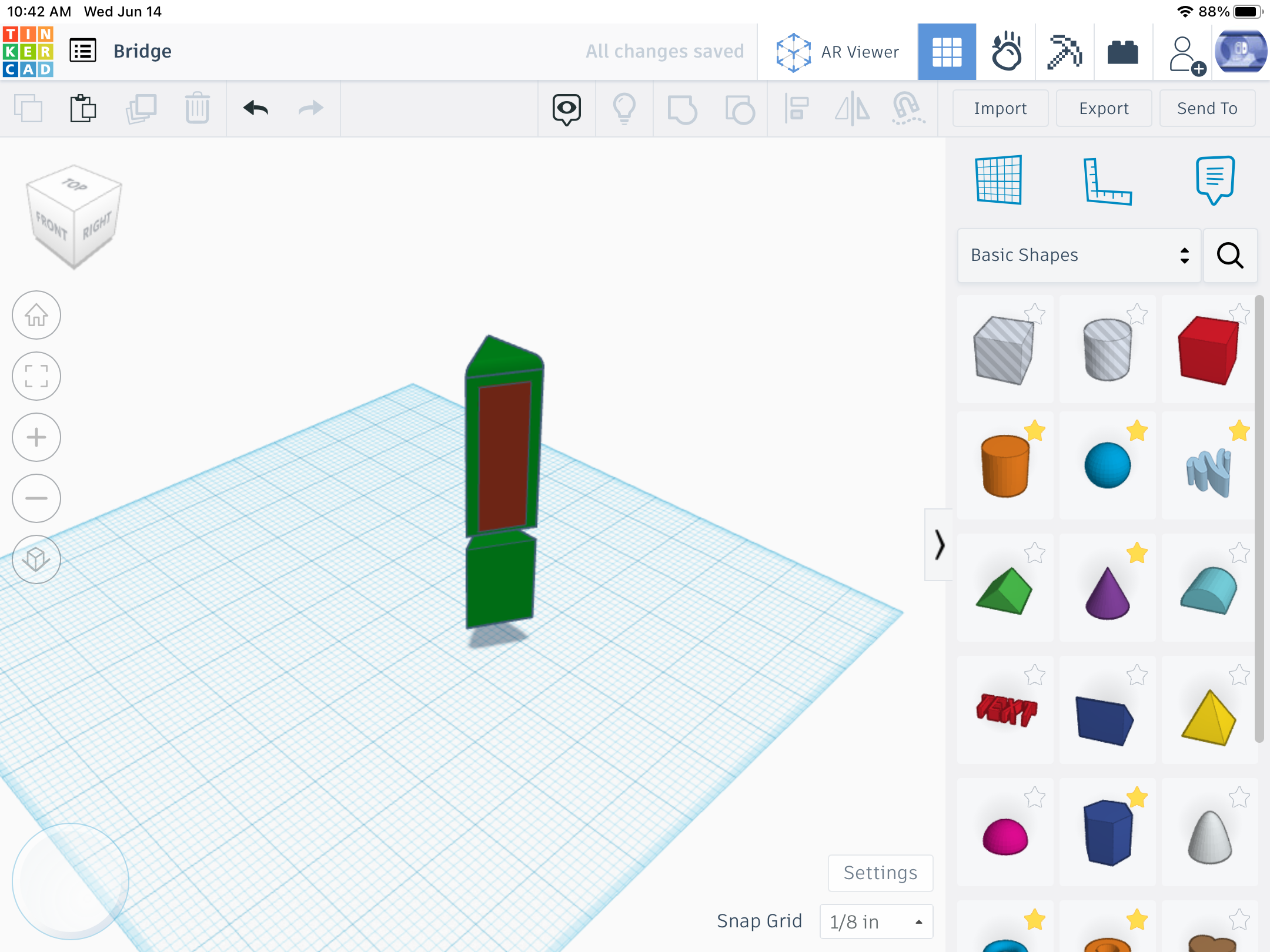Click the home view button
The width and height of the screenshot is (1270, 952).
pos(36,316)
